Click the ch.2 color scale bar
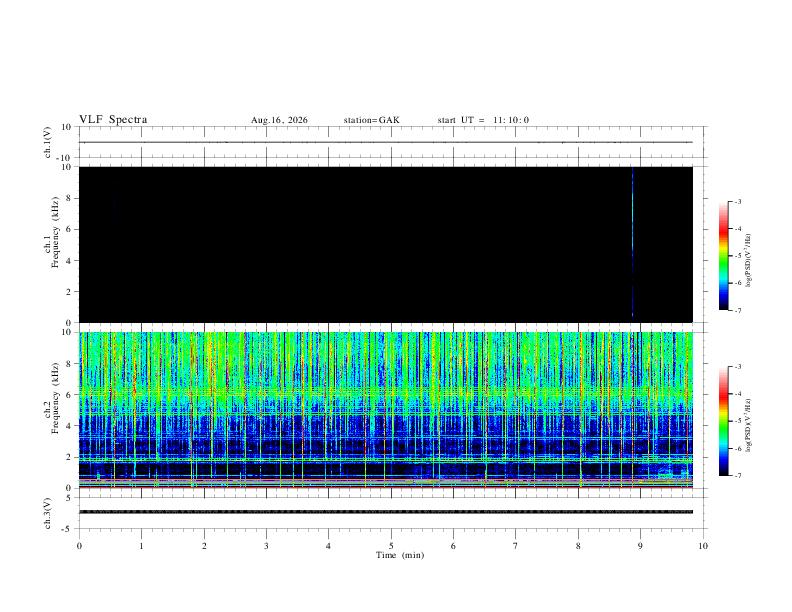Viewport: 792px width, 612px height. tap(723, 421)
